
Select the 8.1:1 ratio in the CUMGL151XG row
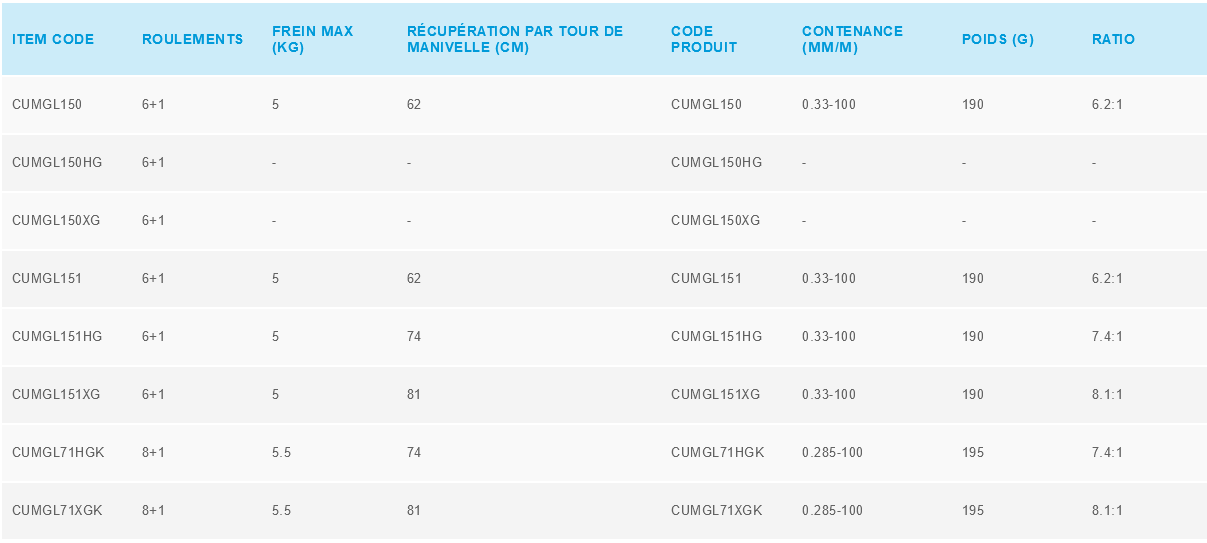(1107, 395)
